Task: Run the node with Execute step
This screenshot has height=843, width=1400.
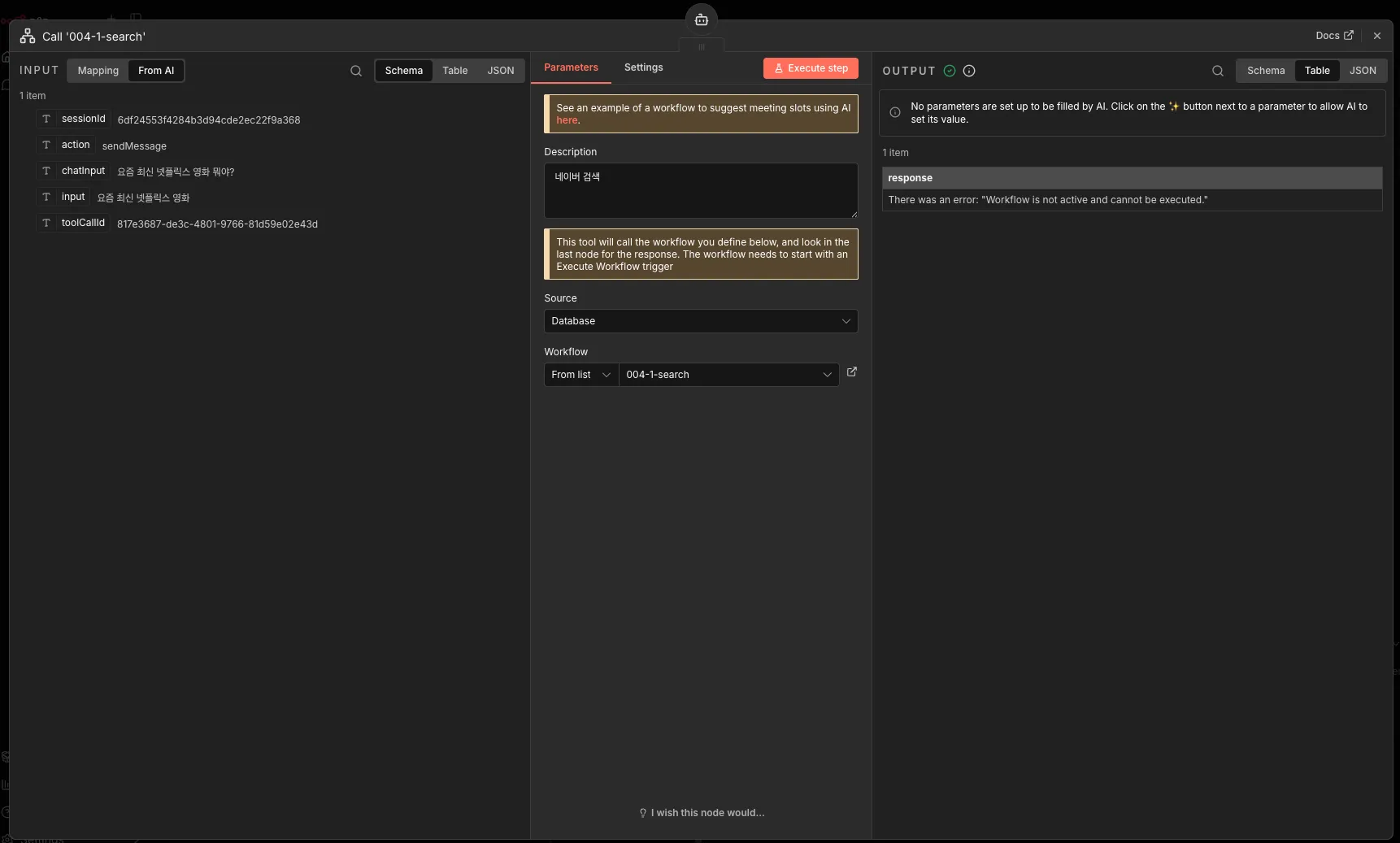Action: click(x=811, y=68)
